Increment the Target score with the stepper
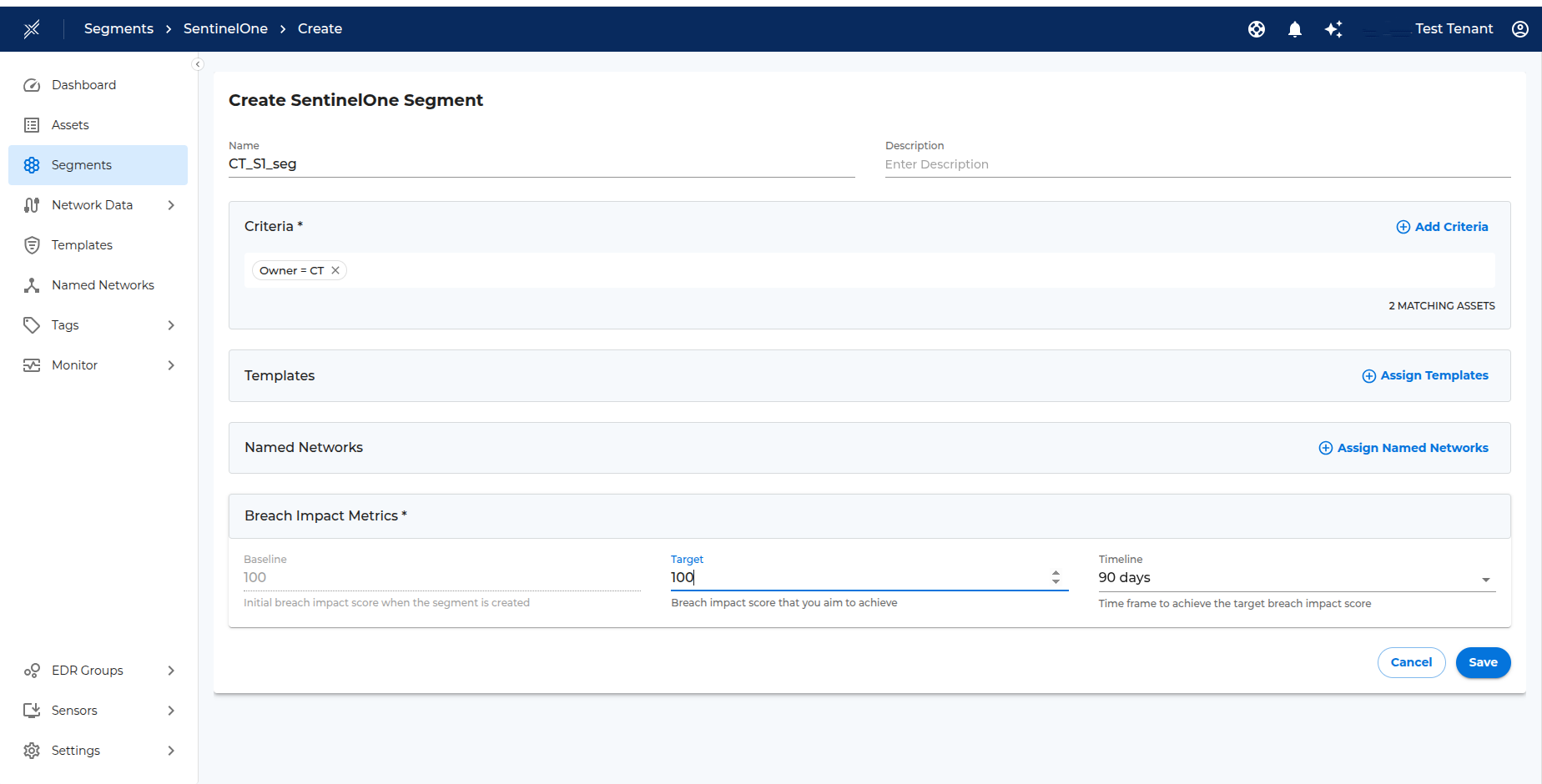 (1056, 573)
